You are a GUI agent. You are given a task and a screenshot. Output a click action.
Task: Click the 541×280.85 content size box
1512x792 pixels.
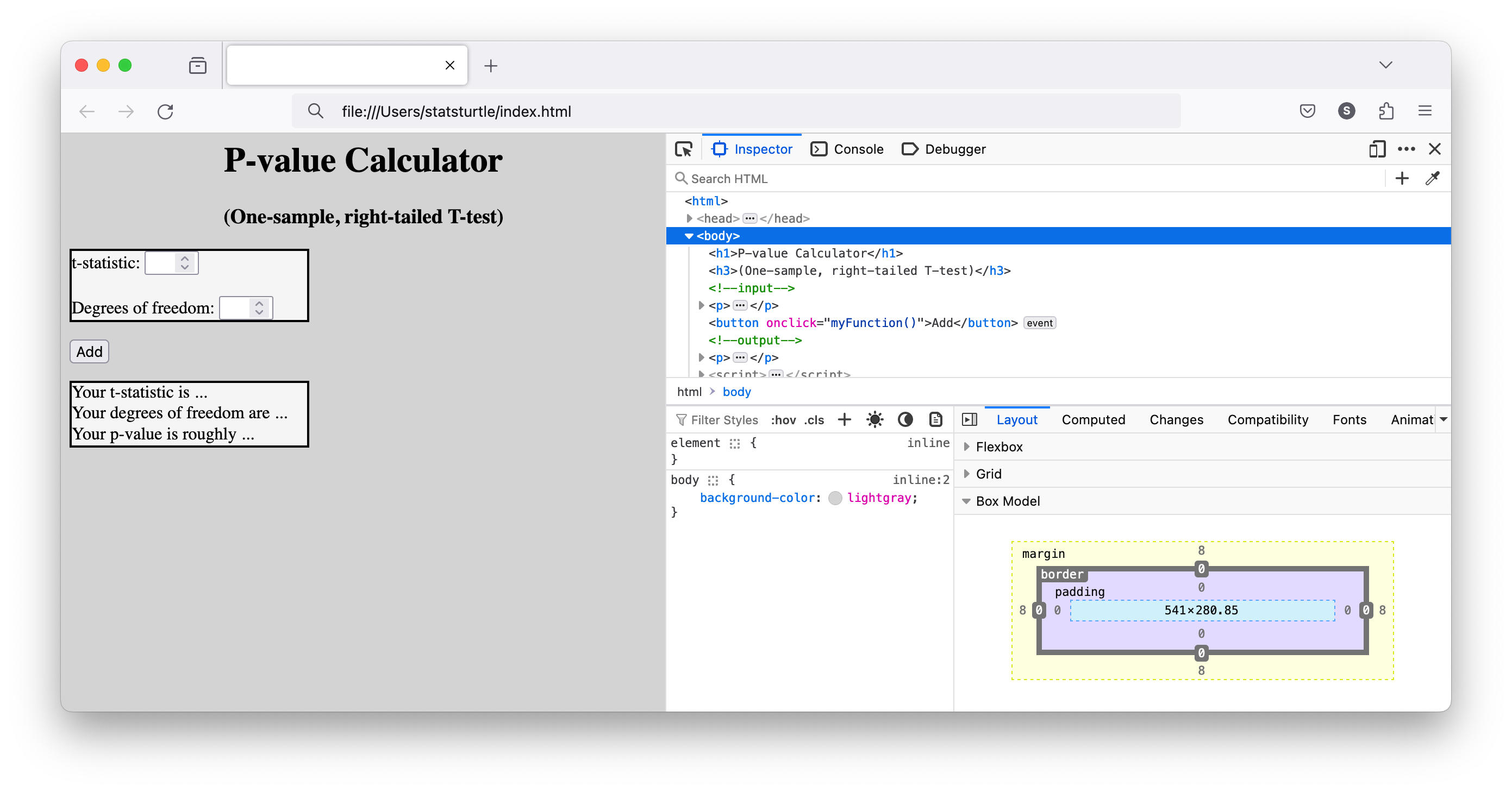click(1201, 610)
